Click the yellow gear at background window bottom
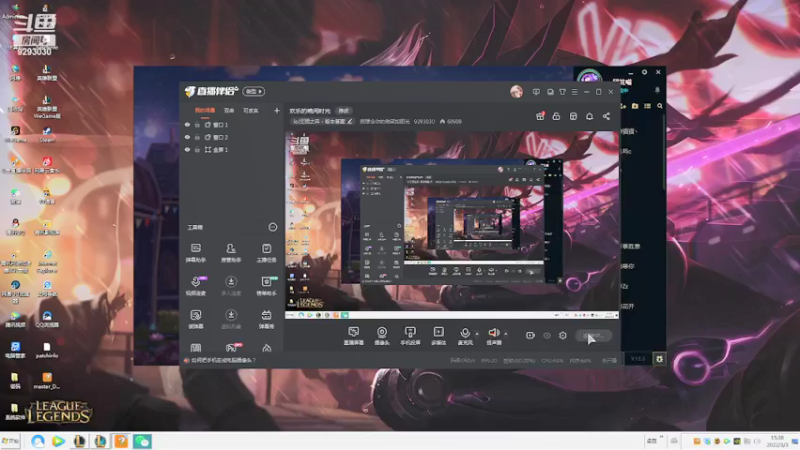The width and height of the screenshot is (800, 450). coord(659,359)
